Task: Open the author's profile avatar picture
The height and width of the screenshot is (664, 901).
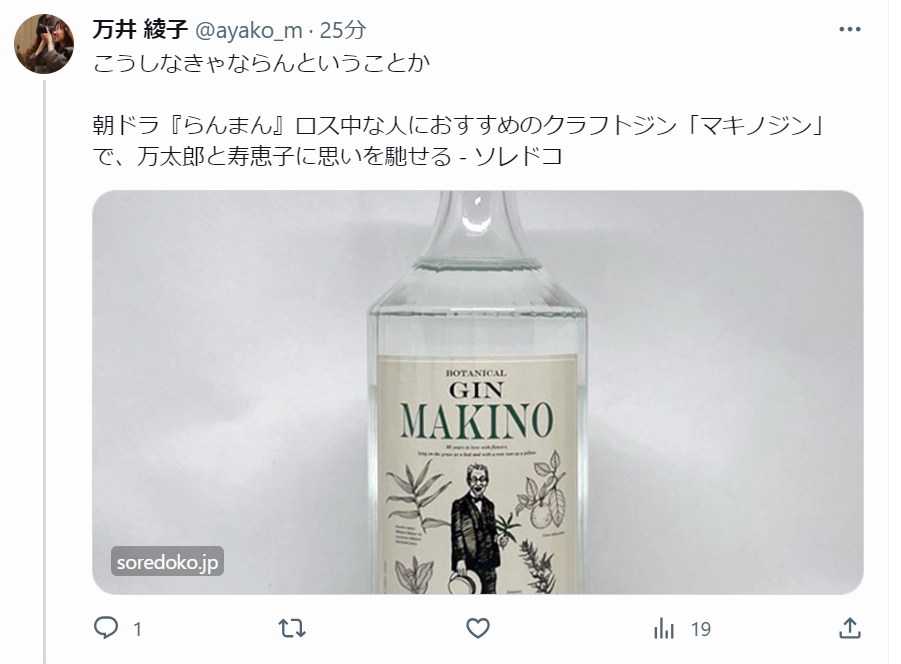Action: (x=44, y=44)
